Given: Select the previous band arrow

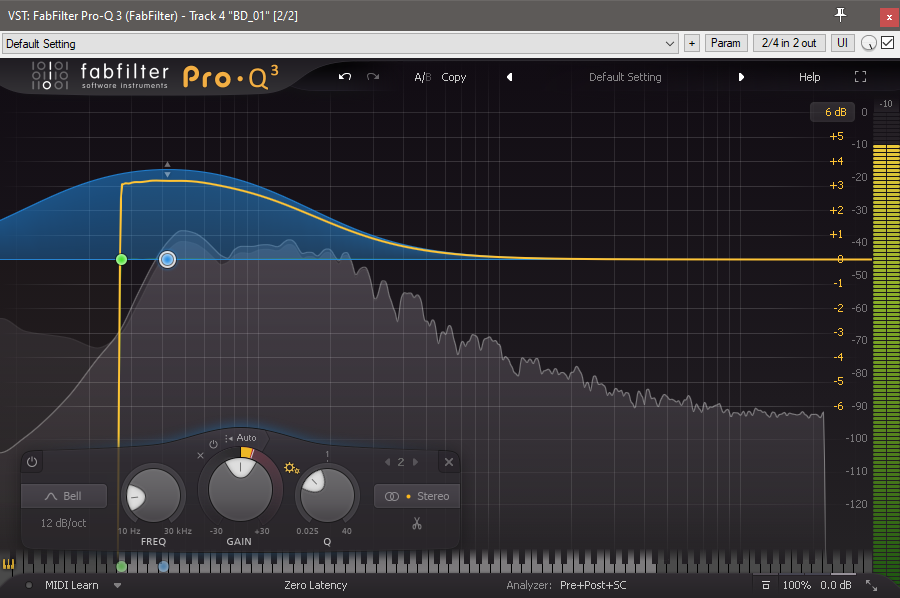Looking at the screenshot, I should [387, 462].
